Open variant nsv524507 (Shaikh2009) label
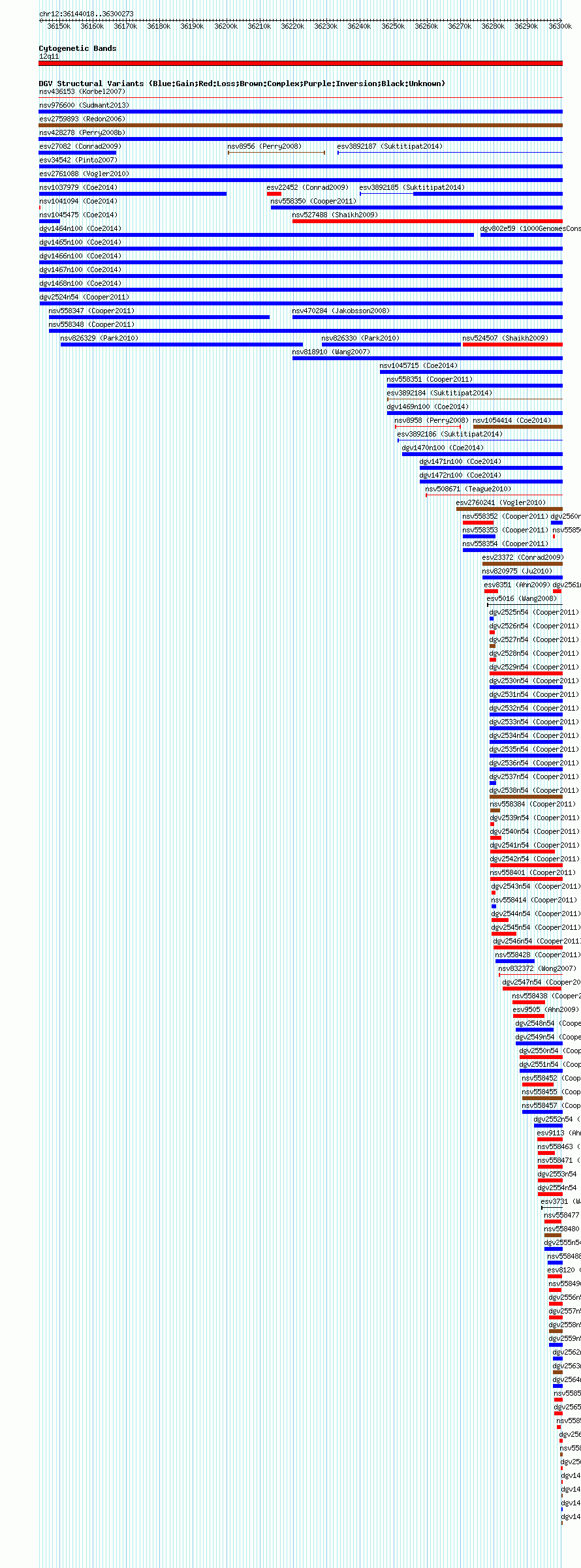 [505, 338]
